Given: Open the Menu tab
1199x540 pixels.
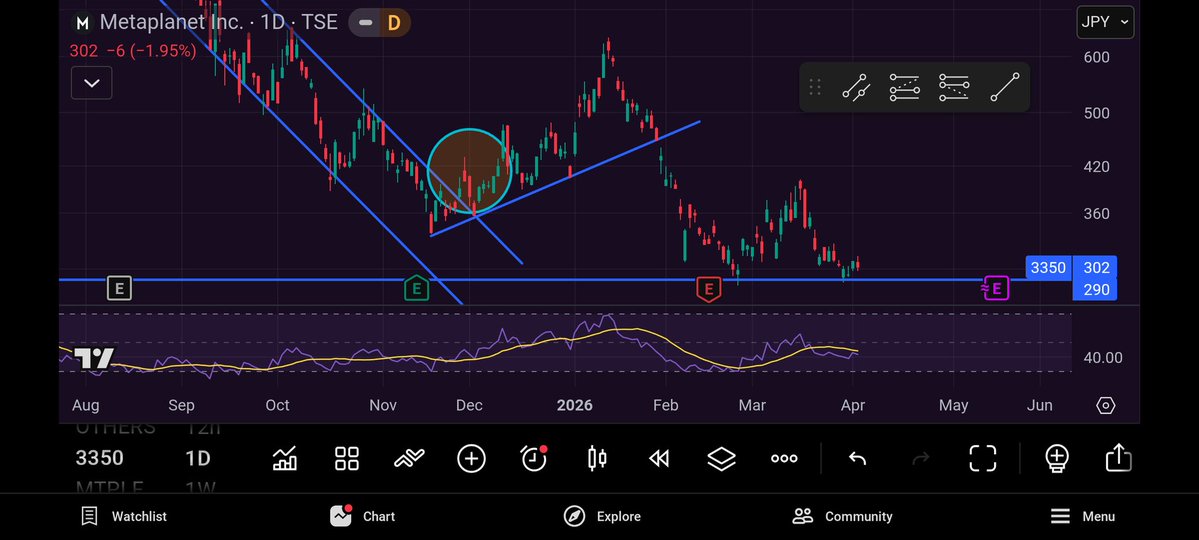Looking at the screenshot, I should click(x=1082, y=516).
